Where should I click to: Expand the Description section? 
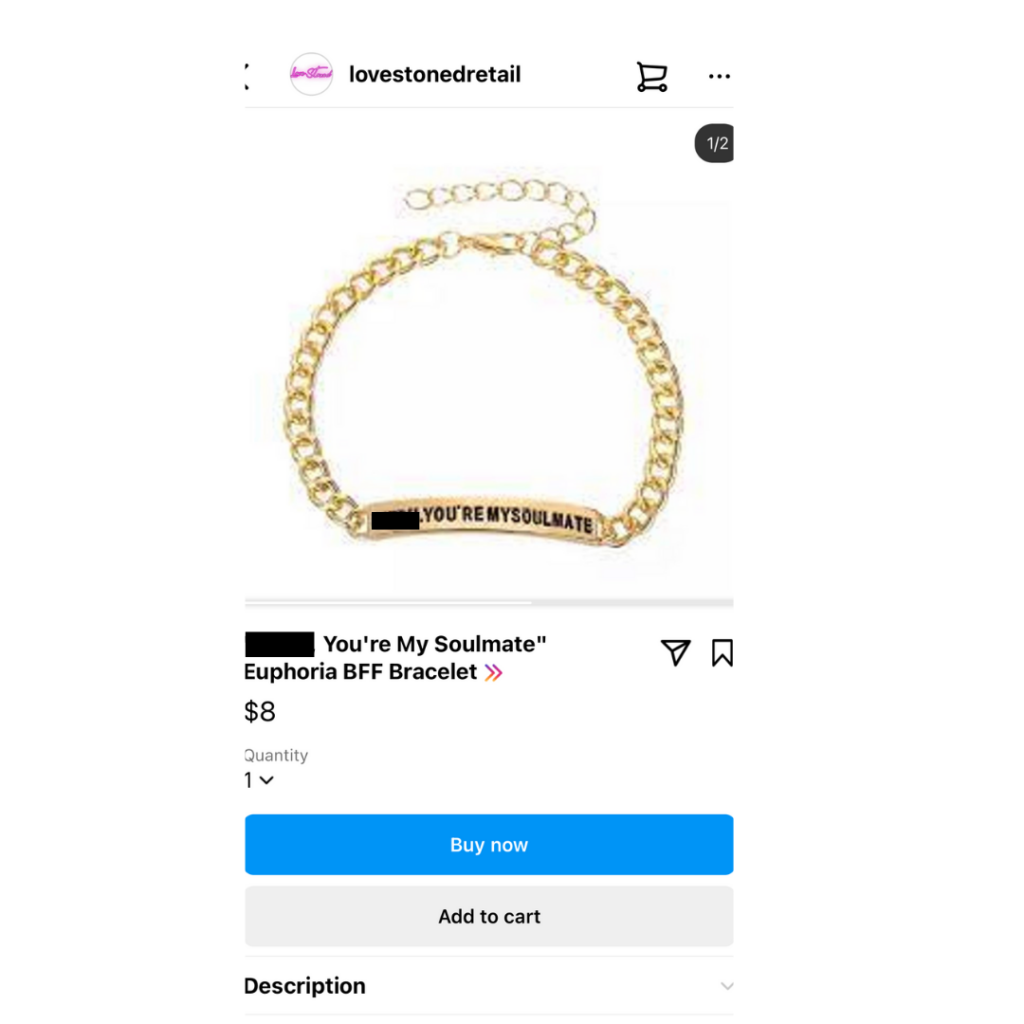click(x=489, y=985)
